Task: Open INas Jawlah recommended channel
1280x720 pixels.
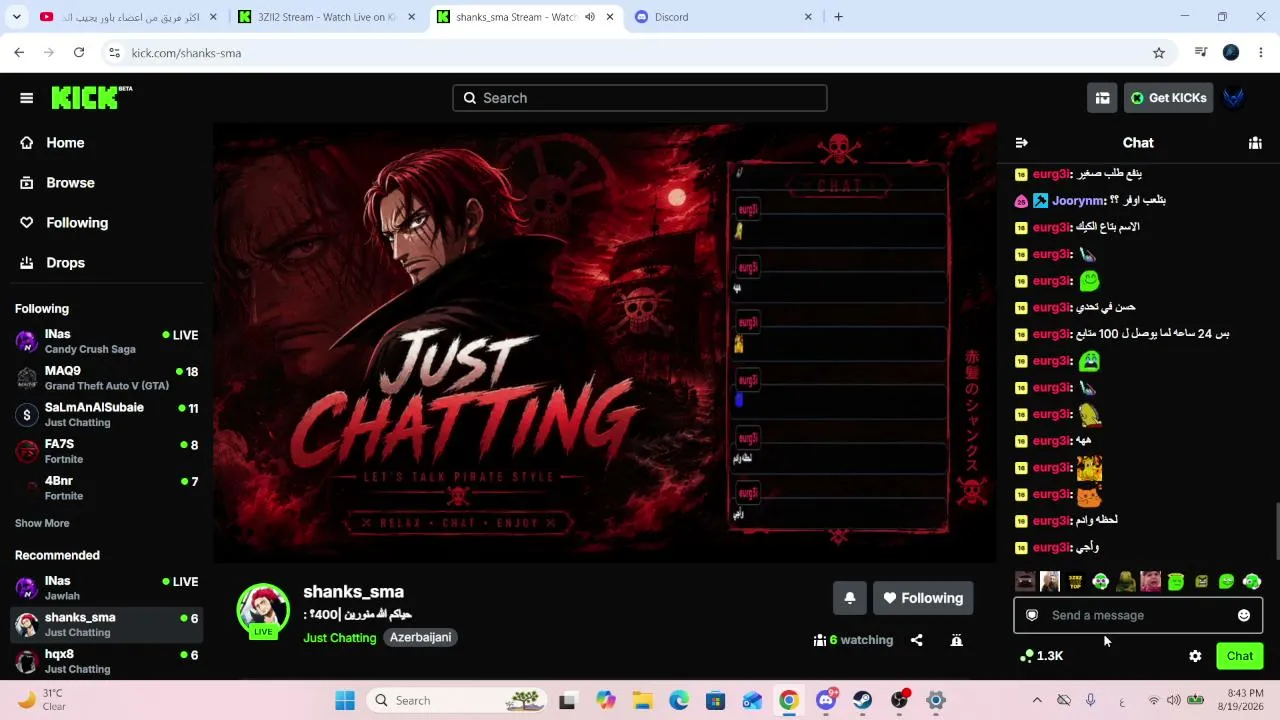Action: 107,588
